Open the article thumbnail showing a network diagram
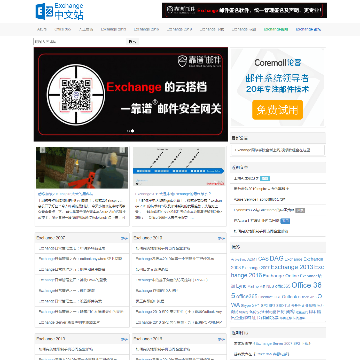360x360 pixels. click(x=179, y=166)
